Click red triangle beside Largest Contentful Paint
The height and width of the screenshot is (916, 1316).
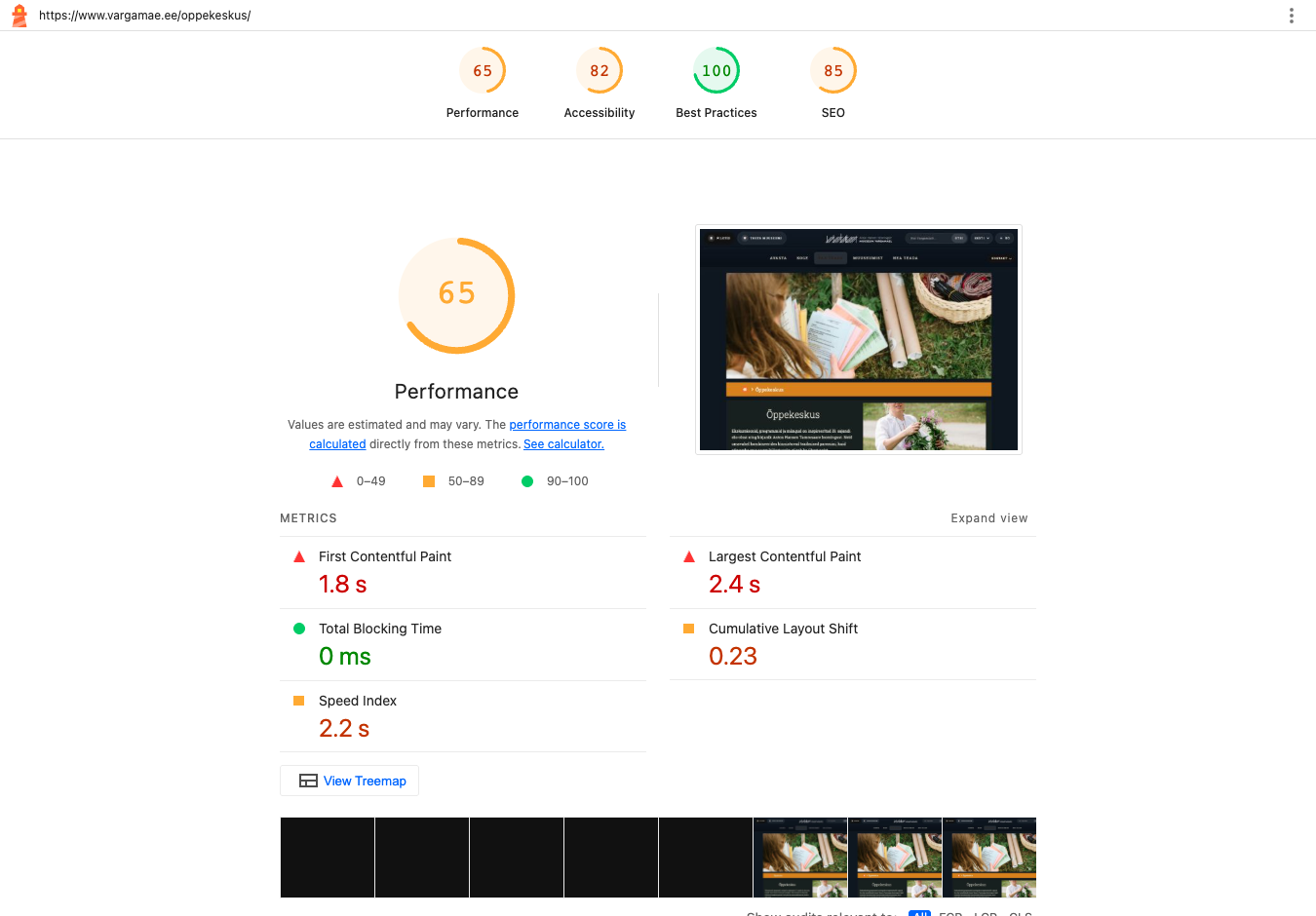pyautogui.click(x=689, y=557)
